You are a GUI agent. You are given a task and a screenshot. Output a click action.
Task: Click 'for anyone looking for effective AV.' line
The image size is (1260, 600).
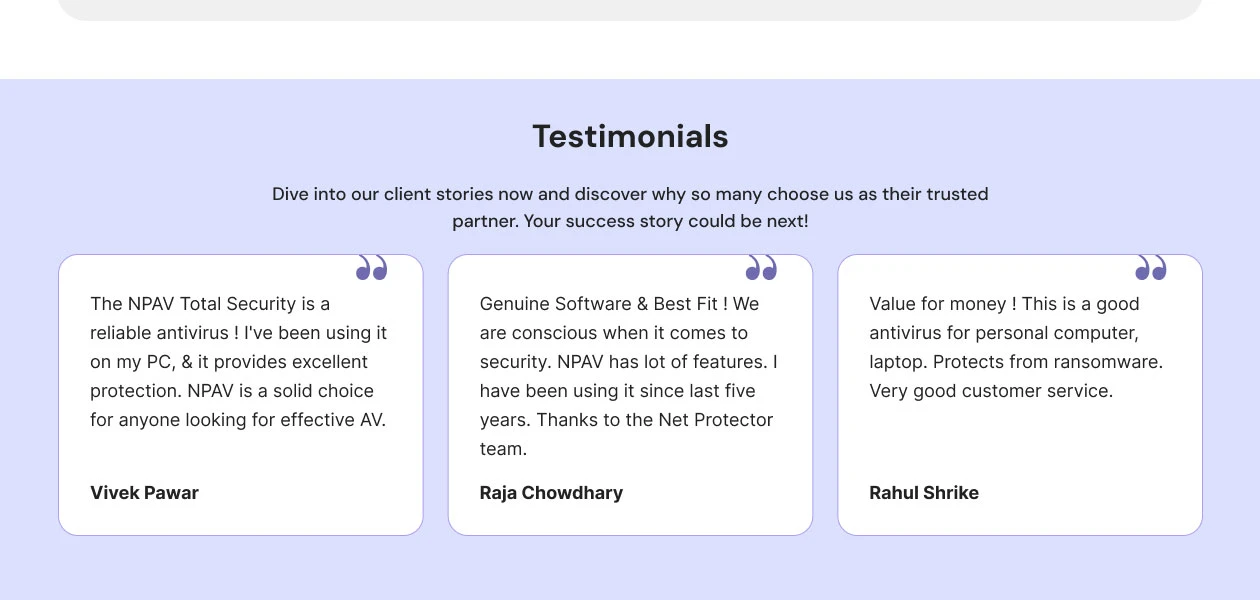pos(238,420)
